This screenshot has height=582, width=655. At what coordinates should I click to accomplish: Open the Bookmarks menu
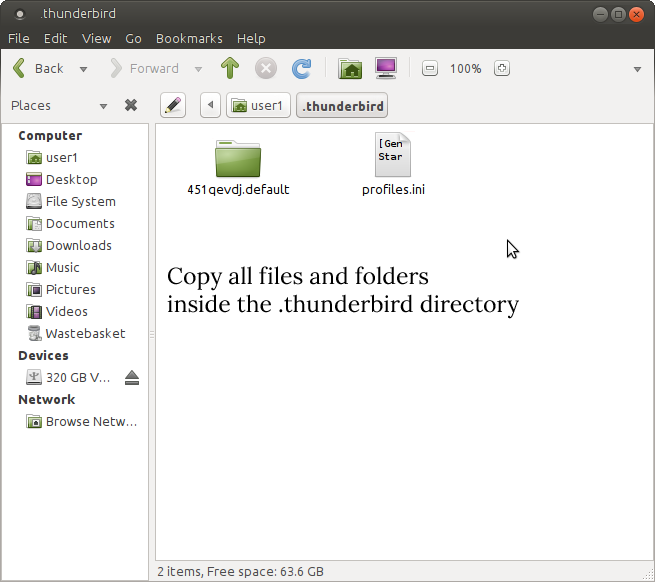[x=189, y=38]
